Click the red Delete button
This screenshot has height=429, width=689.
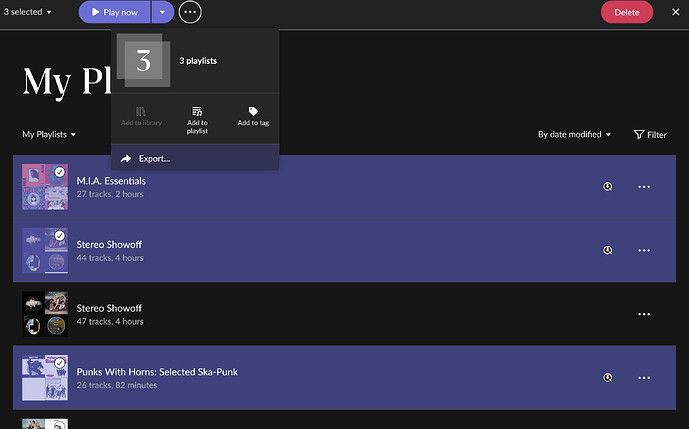point(626,12)
